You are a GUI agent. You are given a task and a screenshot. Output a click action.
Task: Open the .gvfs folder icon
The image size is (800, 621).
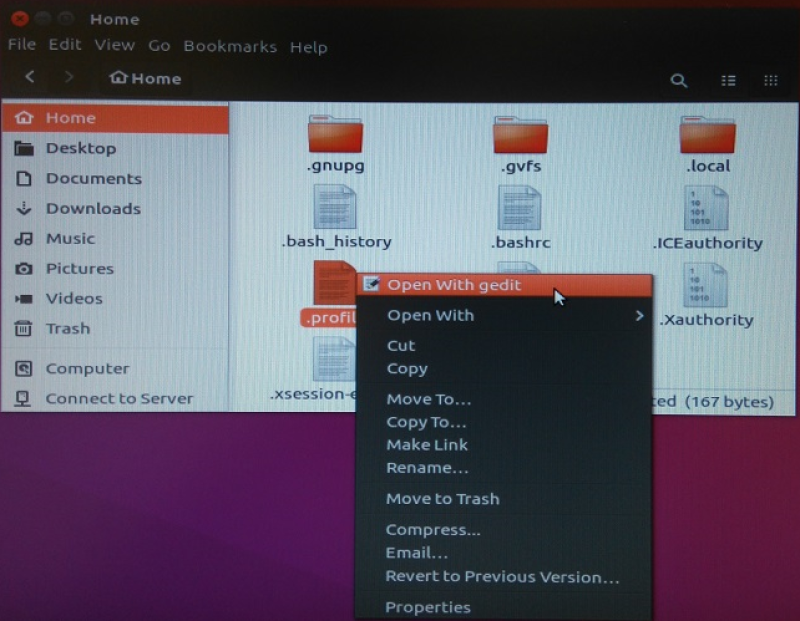(520, 135)
